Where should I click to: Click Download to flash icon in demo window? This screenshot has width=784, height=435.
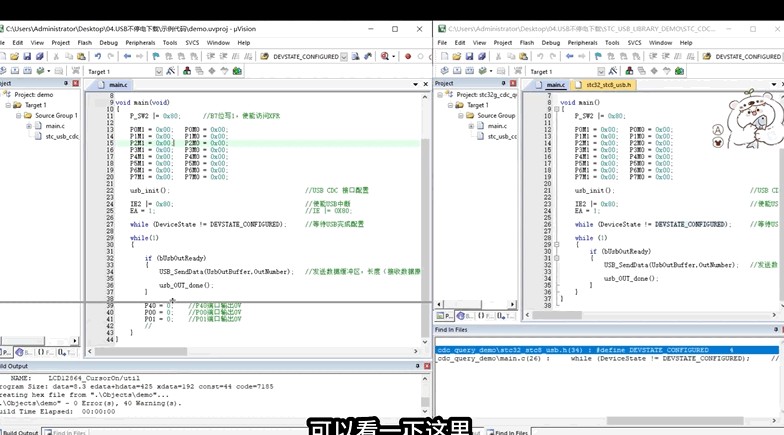tap(76, 71)
